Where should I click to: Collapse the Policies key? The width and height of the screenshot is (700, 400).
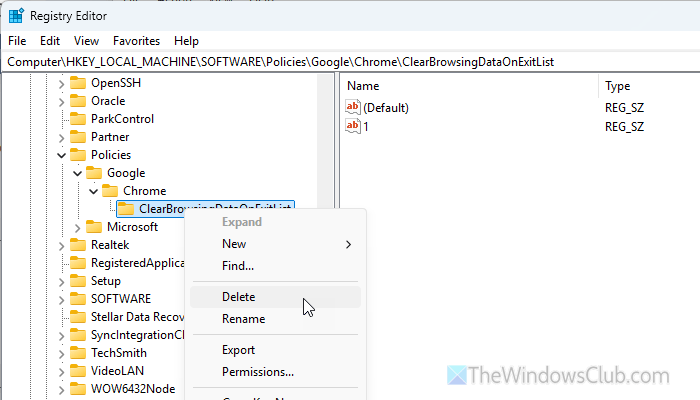point(62,155)
